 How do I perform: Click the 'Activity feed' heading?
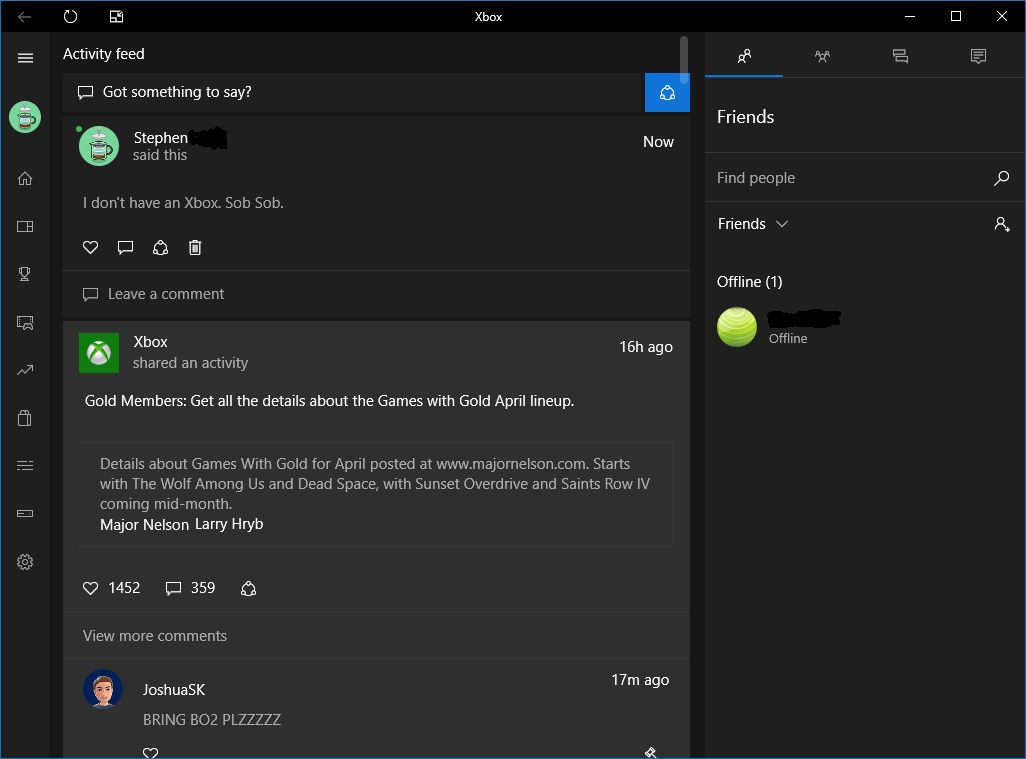[x=103, y=54]
